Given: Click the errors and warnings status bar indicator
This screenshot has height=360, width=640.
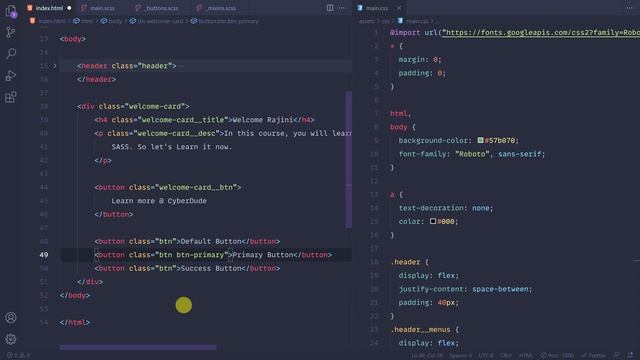Looking at the screenshot, I should coord(18,356).
